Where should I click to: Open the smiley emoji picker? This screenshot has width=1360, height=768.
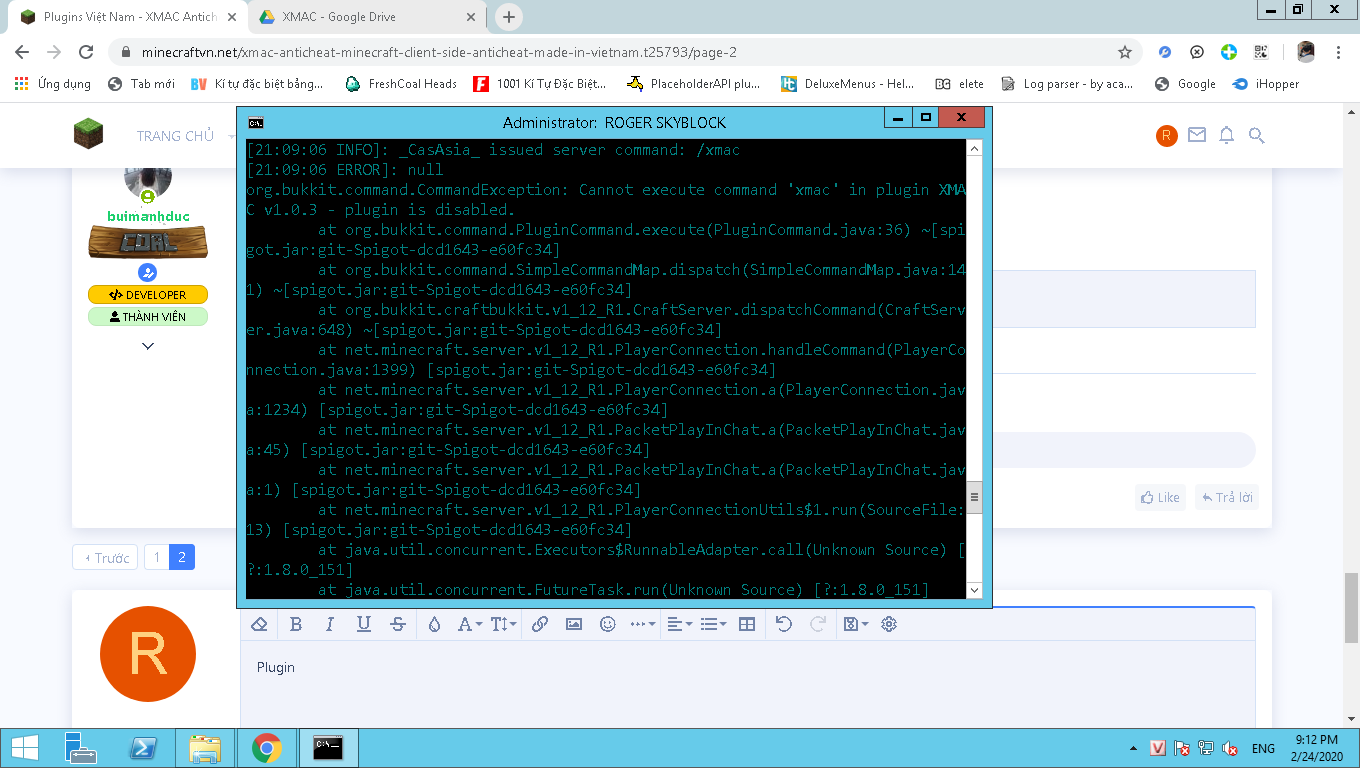(607, 624)
